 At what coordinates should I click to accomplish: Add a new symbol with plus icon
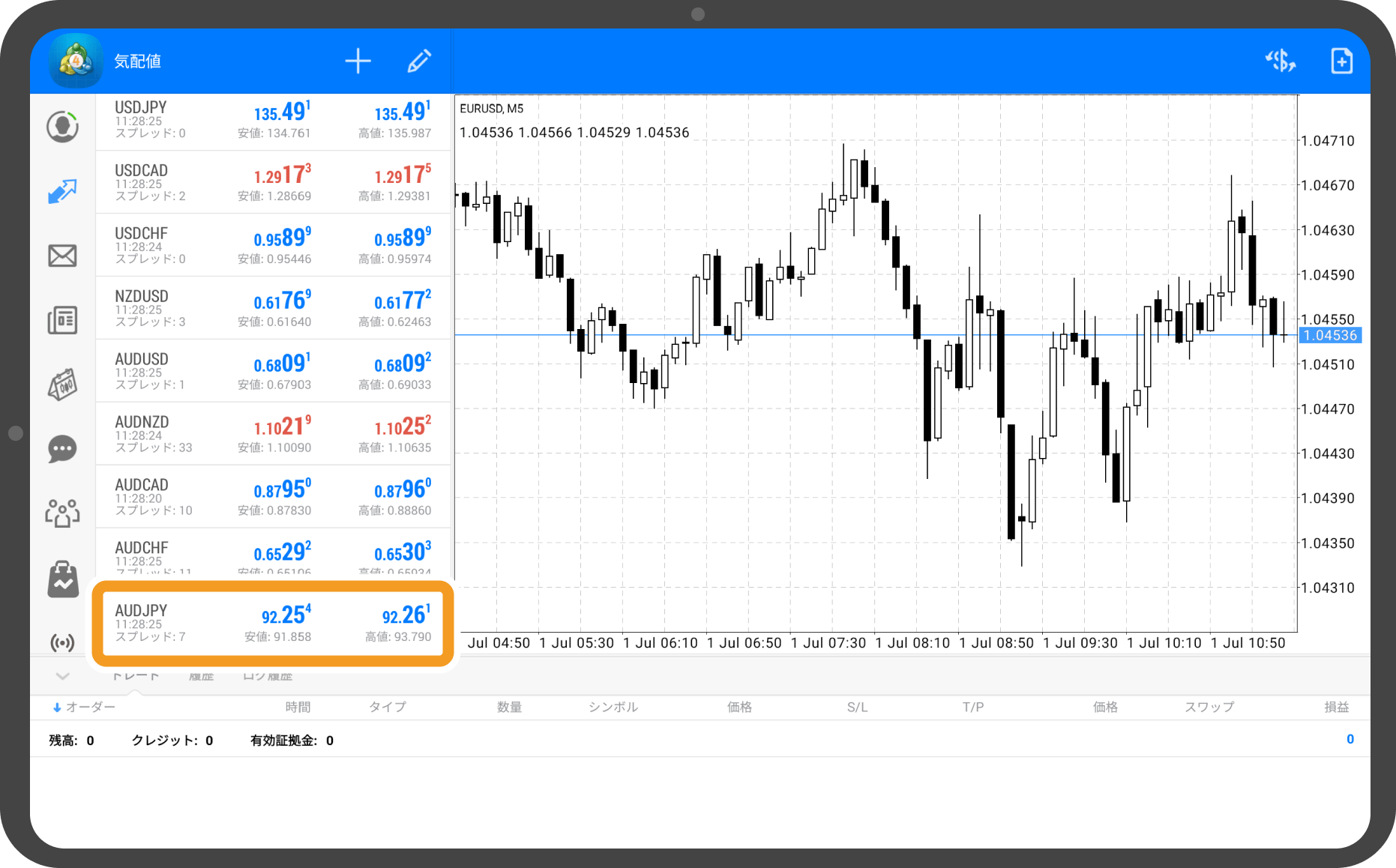358,61
